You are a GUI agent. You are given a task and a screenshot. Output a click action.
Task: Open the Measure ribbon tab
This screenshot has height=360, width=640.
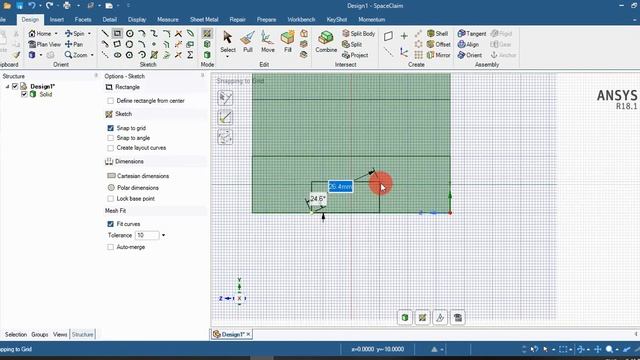[168, 20]
